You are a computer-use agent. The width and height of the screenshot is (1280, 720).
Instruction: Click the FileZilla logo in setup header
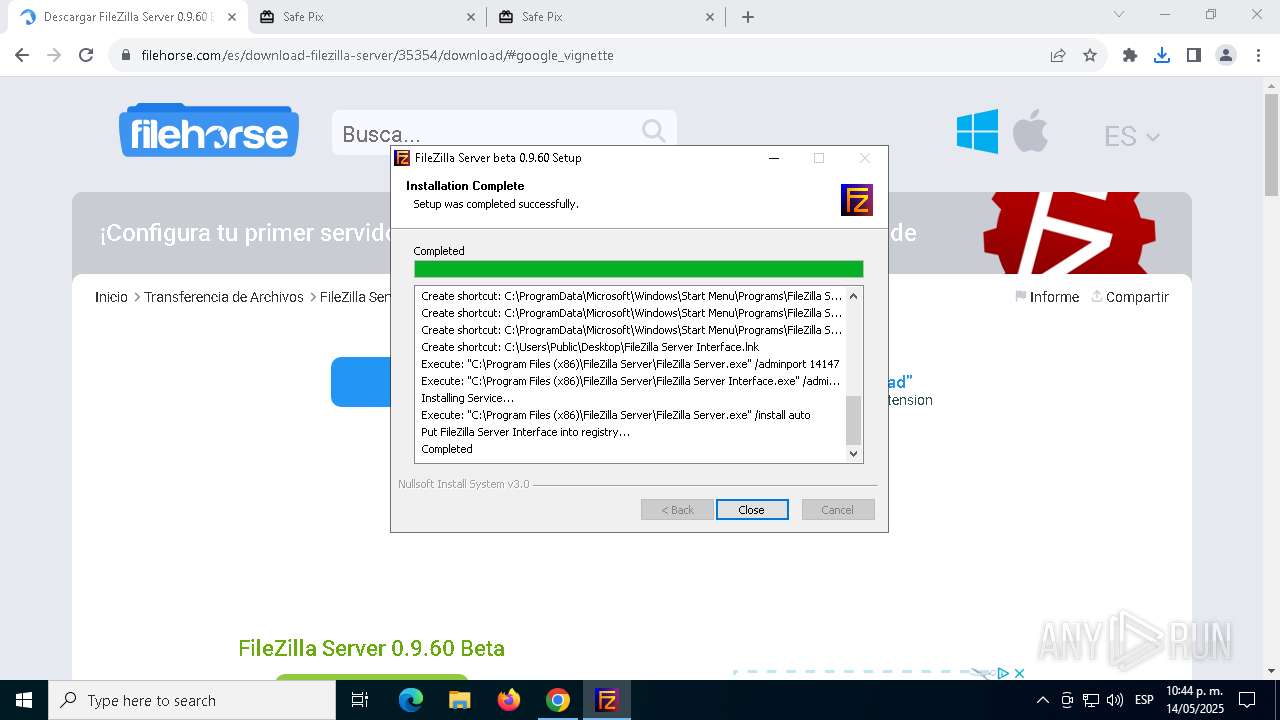tap(857, 200)
